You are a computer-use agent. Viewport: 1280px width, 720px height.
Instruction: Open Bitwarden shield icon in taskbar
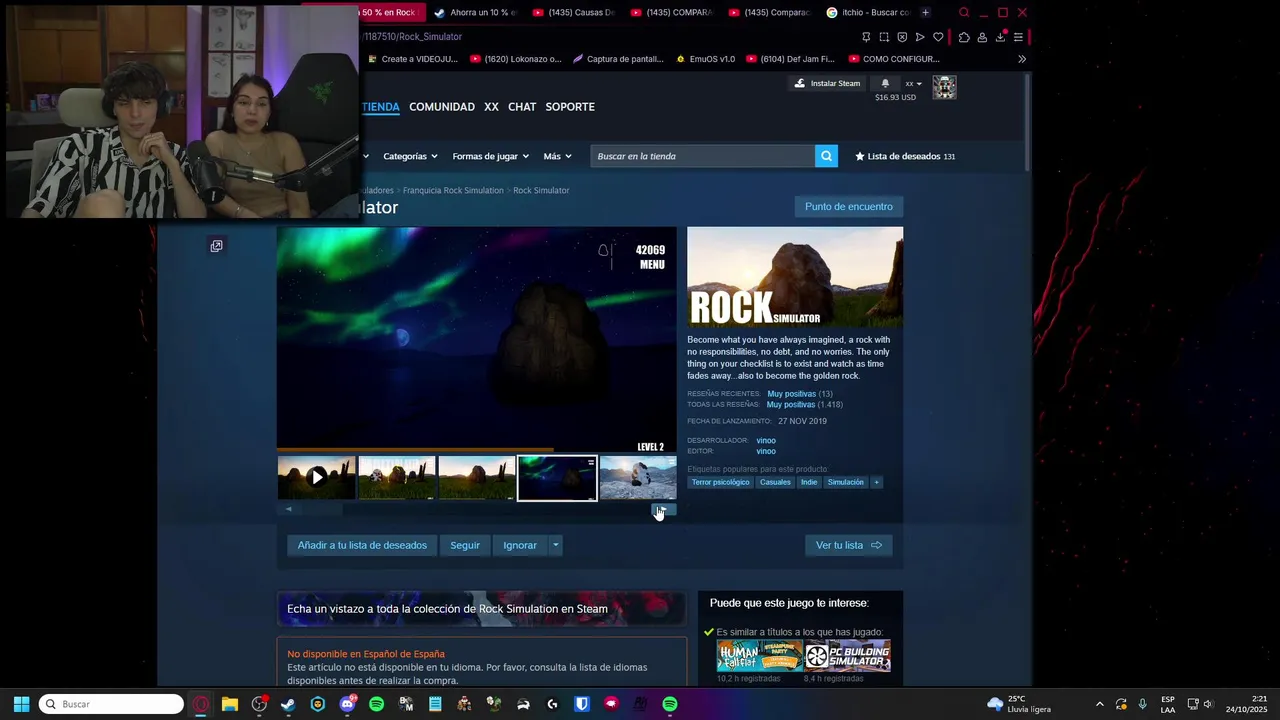(x=582, y=704)
